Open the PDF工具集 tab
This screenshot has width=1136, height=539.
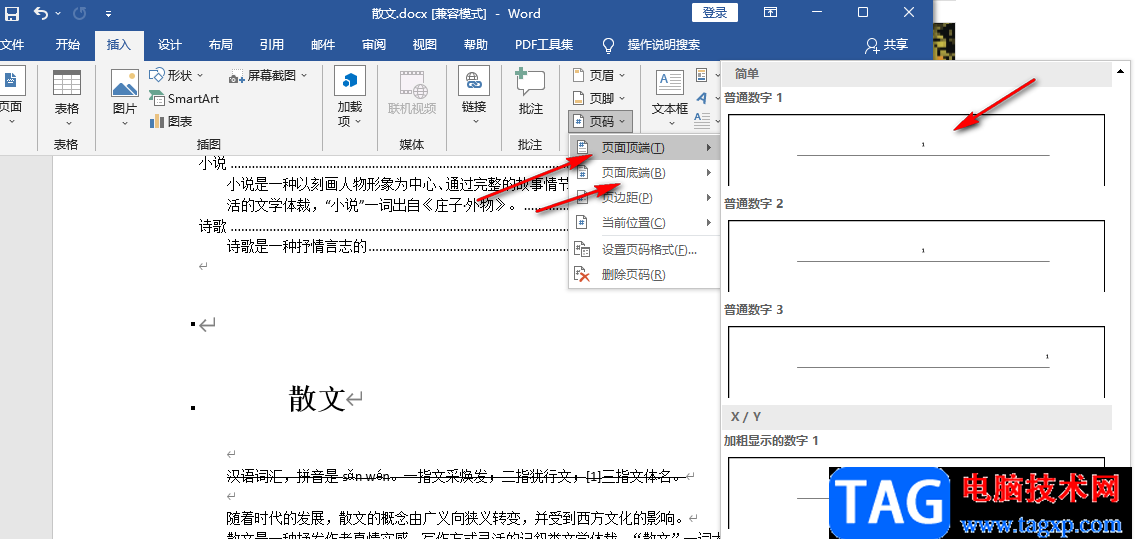point(544,45)
